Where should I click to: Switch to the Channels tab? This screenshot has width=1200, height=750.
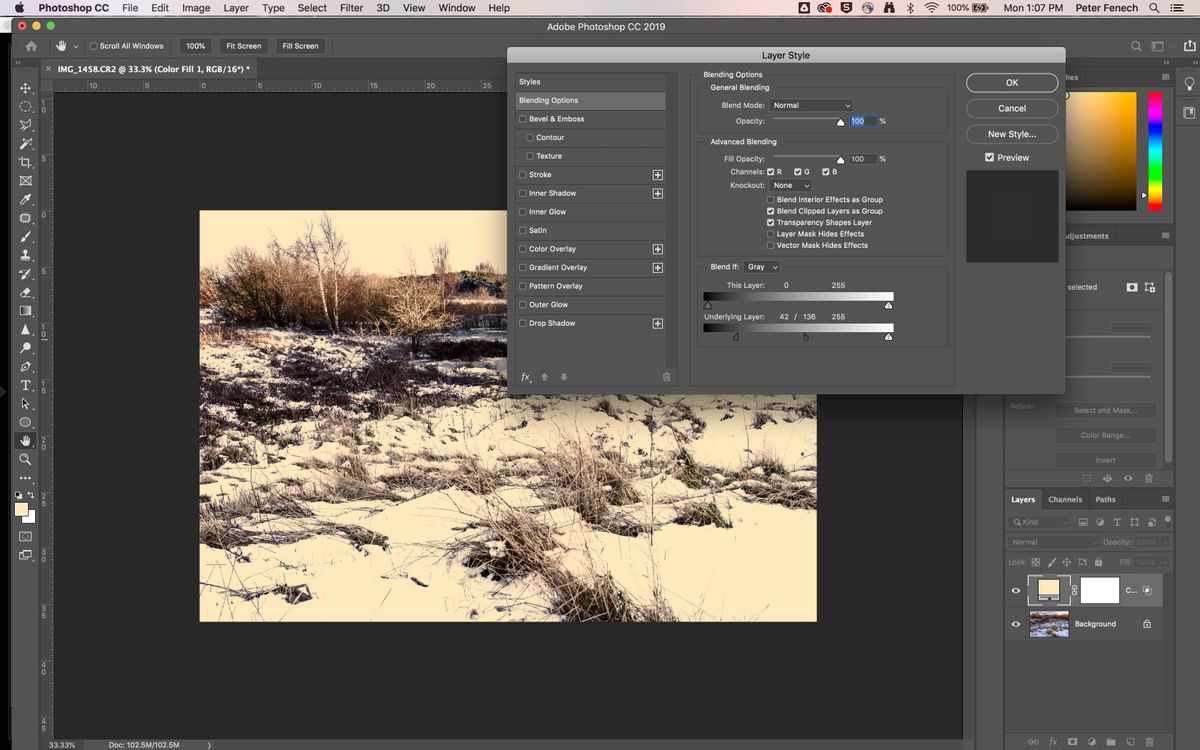coord(1065,499)
